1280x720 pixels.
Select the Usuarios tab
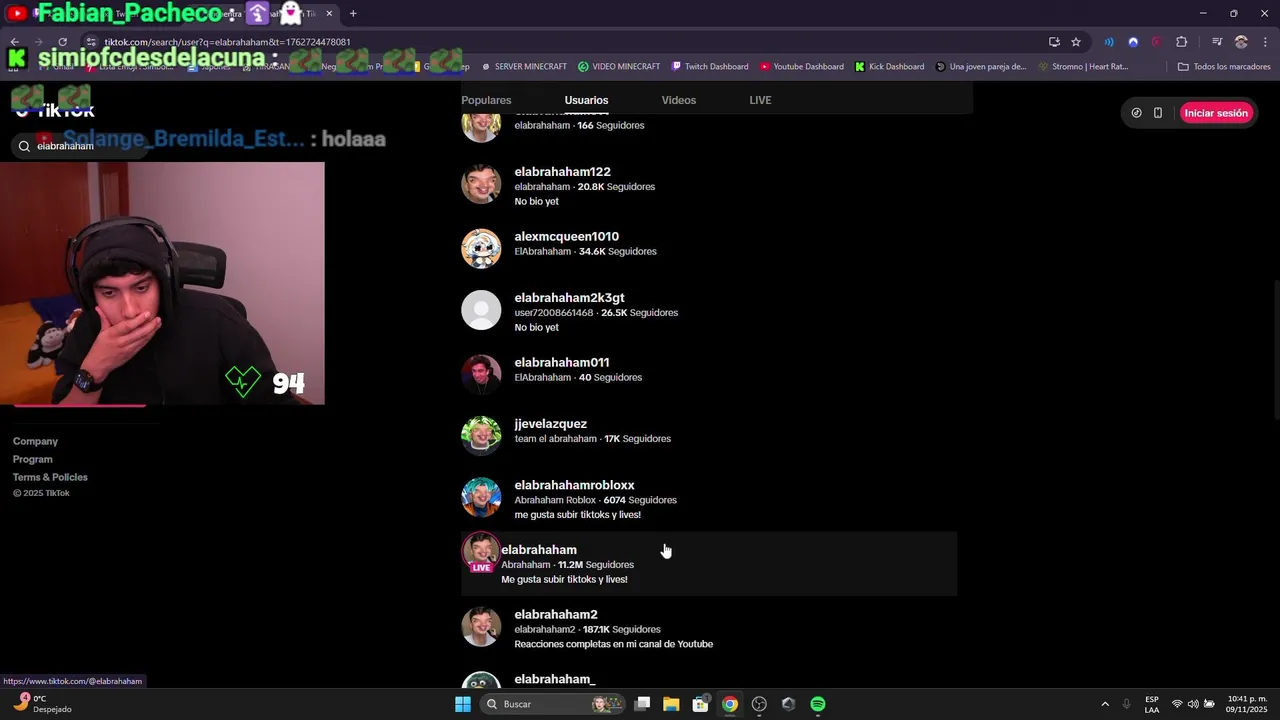(x=586, y=100)
